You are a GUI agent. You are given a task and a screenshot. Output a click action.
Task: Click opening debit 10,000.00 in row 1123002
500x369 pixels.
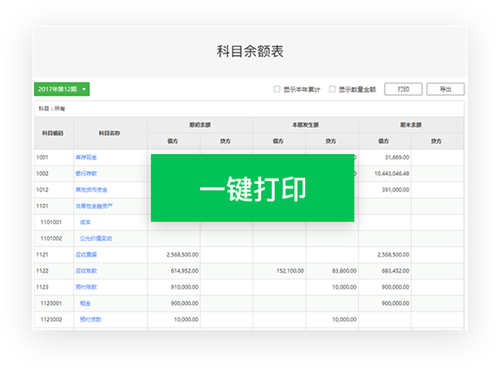pyautogui.click(x=186, y=319)
